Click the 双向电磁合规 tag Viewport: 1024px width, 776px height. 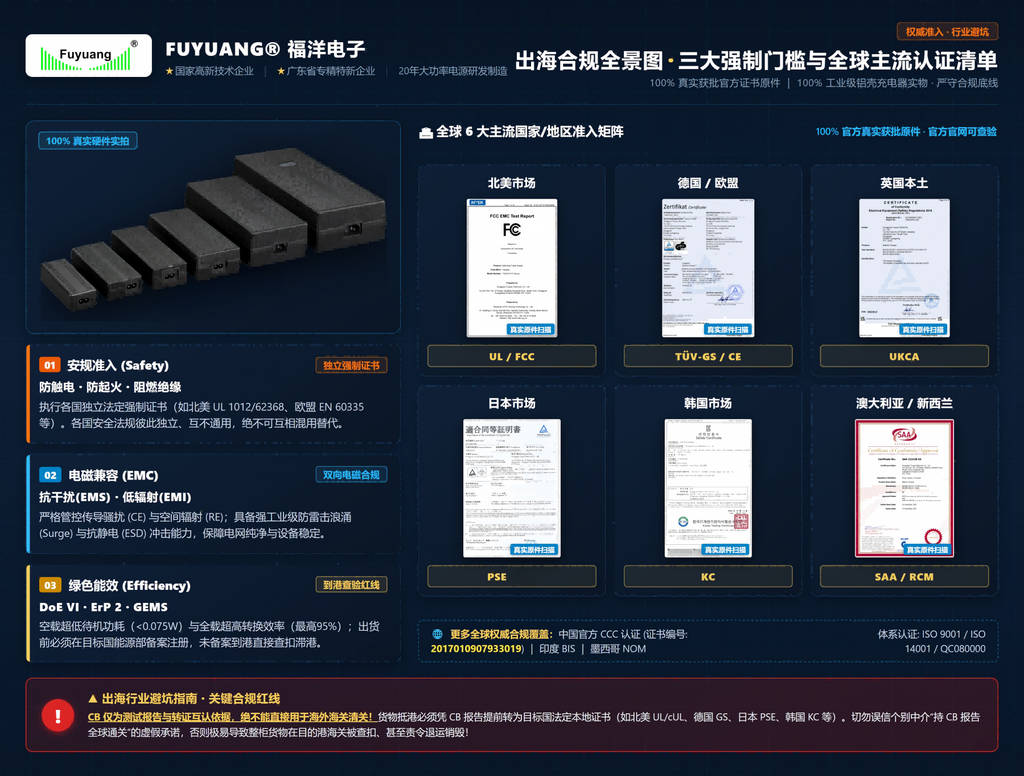tap(351, 475)
